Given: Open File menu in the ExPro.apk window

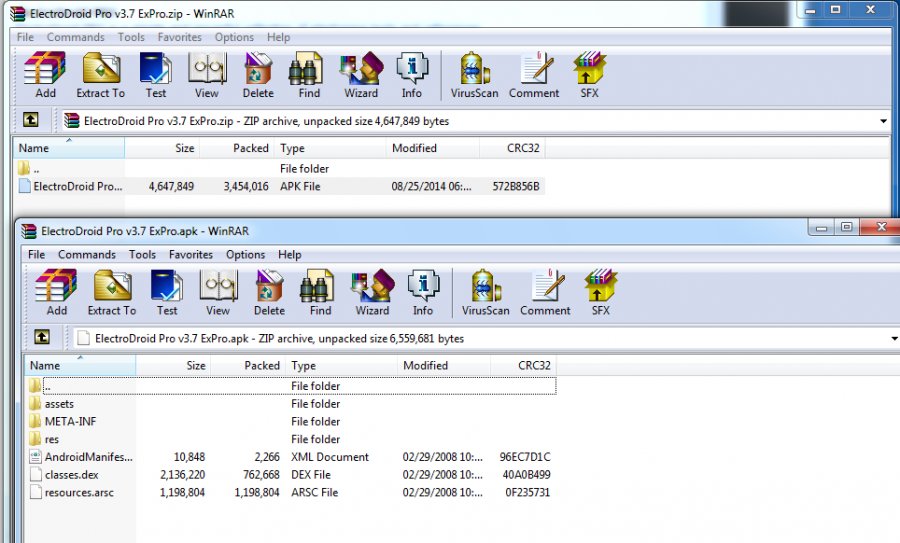Looking at the screenshot, I should pyautogui.click(x=36, y=254).
